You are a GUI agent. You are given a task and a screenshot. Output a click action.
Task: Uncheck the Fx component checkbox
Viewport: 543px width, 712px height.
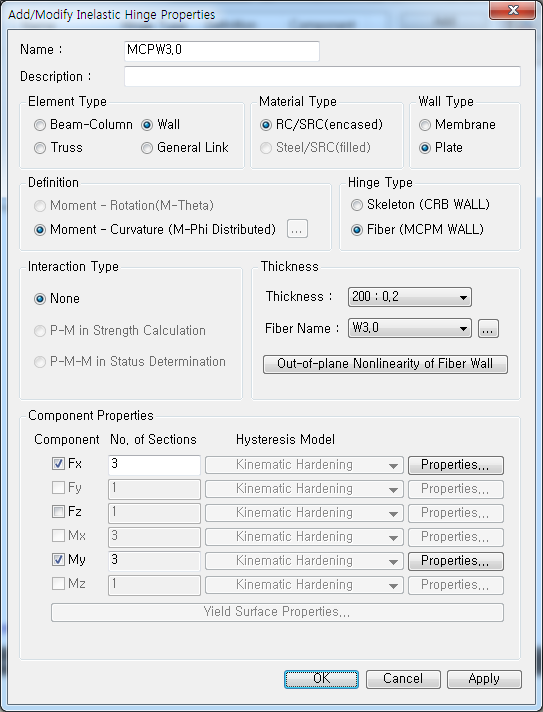[x=58, y=464]
